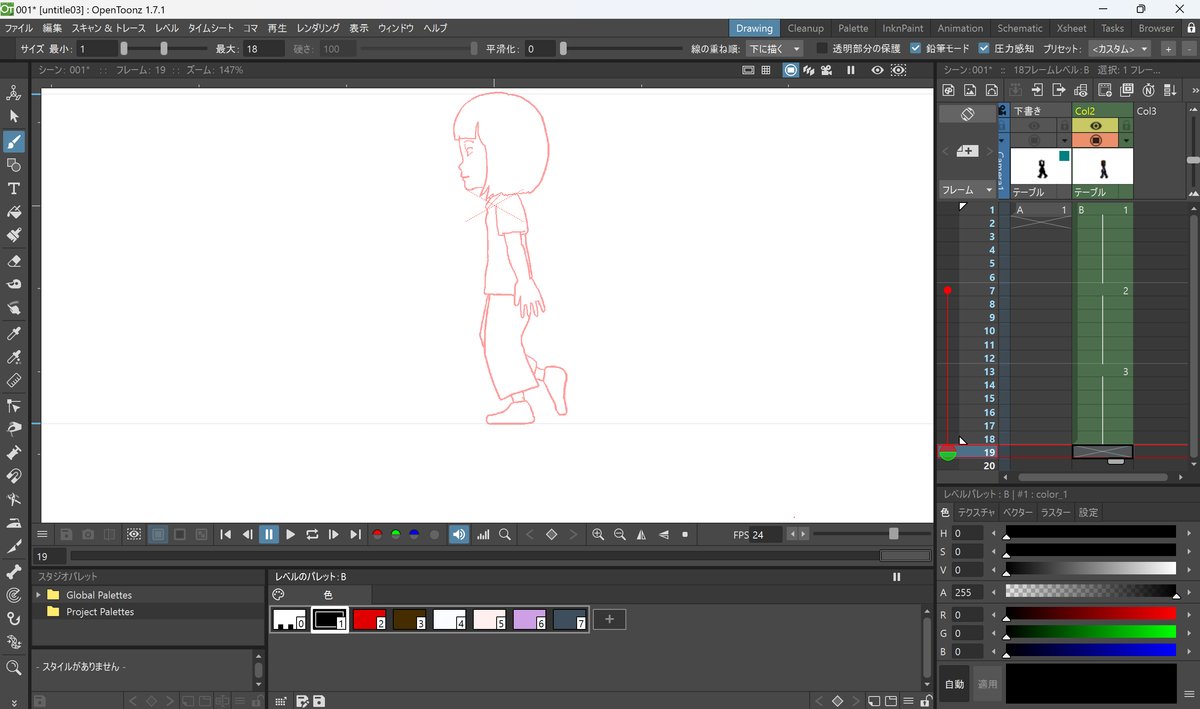Image resolution: width=1200 pixels, height=709 pixels.
Task: Toggle Col2 camstand visibility
Action: click(1096, 141)
